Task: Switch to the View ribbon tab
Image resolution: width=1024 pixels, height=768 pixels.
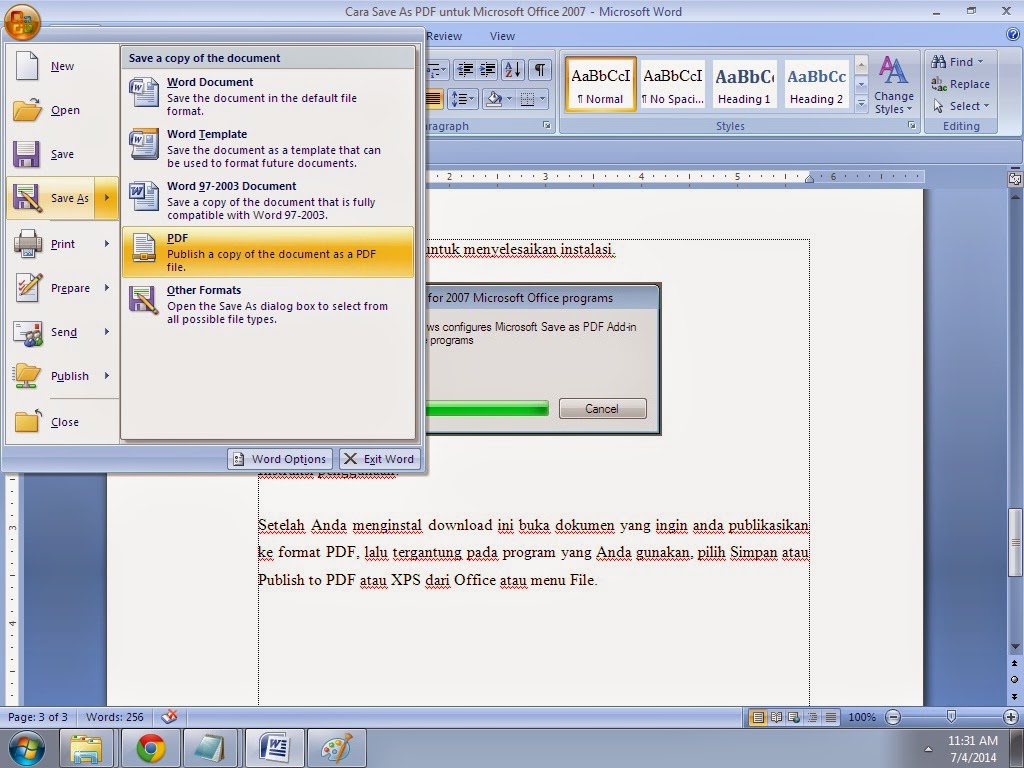Action: click(x=502, y=37)
